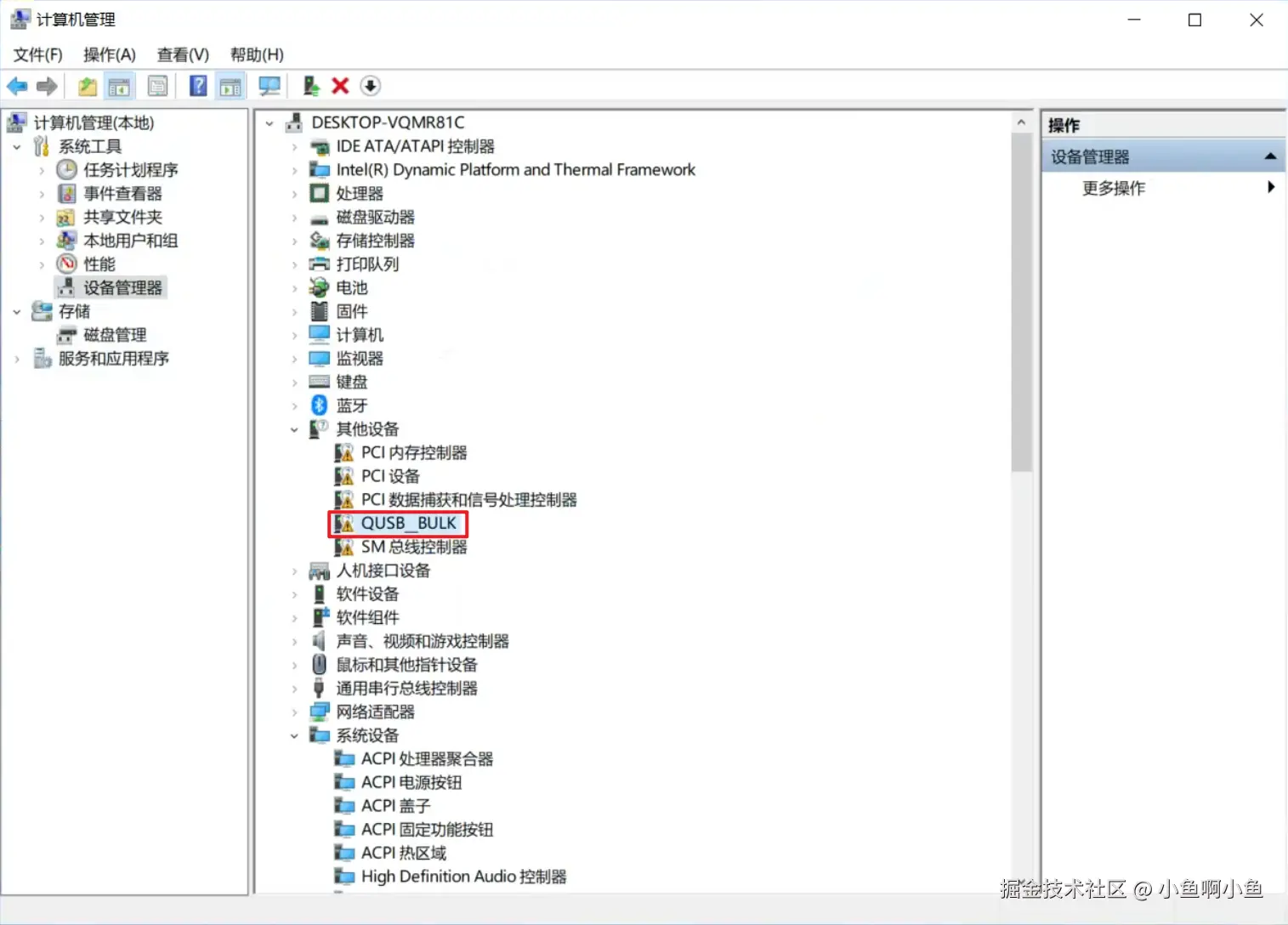1288x925 pixels.
Task: Open the 帮助(H) menu
Action: coord(257,54)
